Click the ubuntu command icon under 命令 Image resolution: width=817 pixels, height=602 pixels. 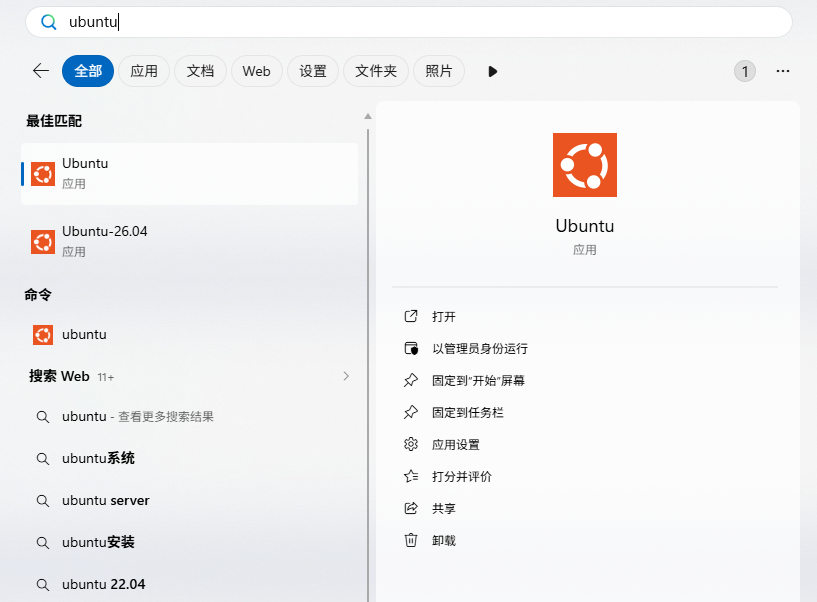(x=43, y=335)
